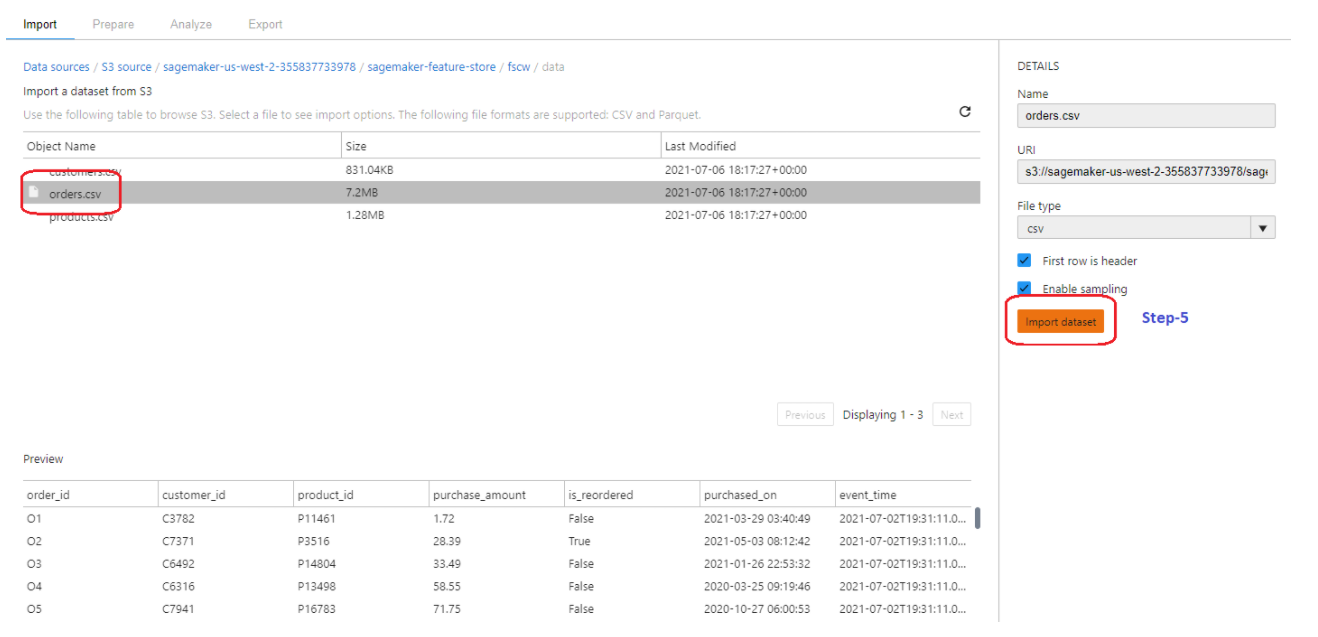Click the Last Modified date of orders.csv
Viewport: 1318px width, 637px height.
click(x=736, y=193)
